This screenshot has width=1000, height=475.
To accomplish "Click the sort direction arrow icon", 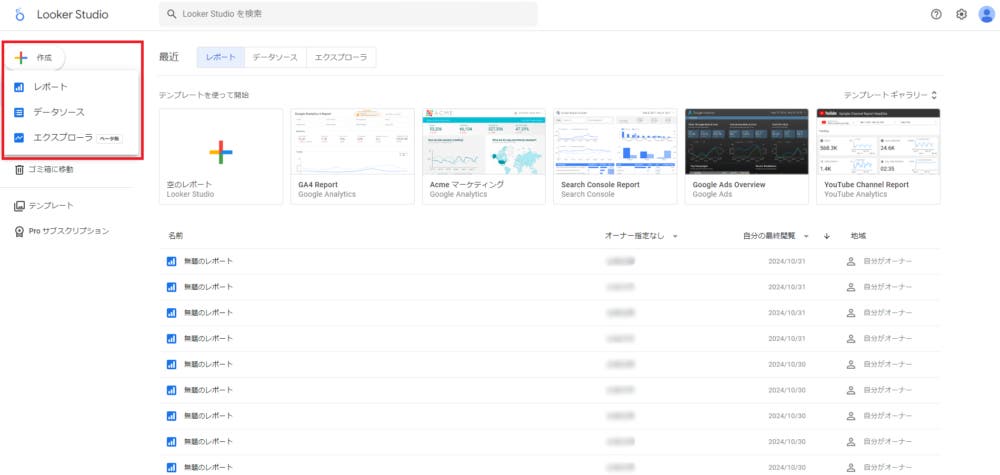I will point(827,236).
